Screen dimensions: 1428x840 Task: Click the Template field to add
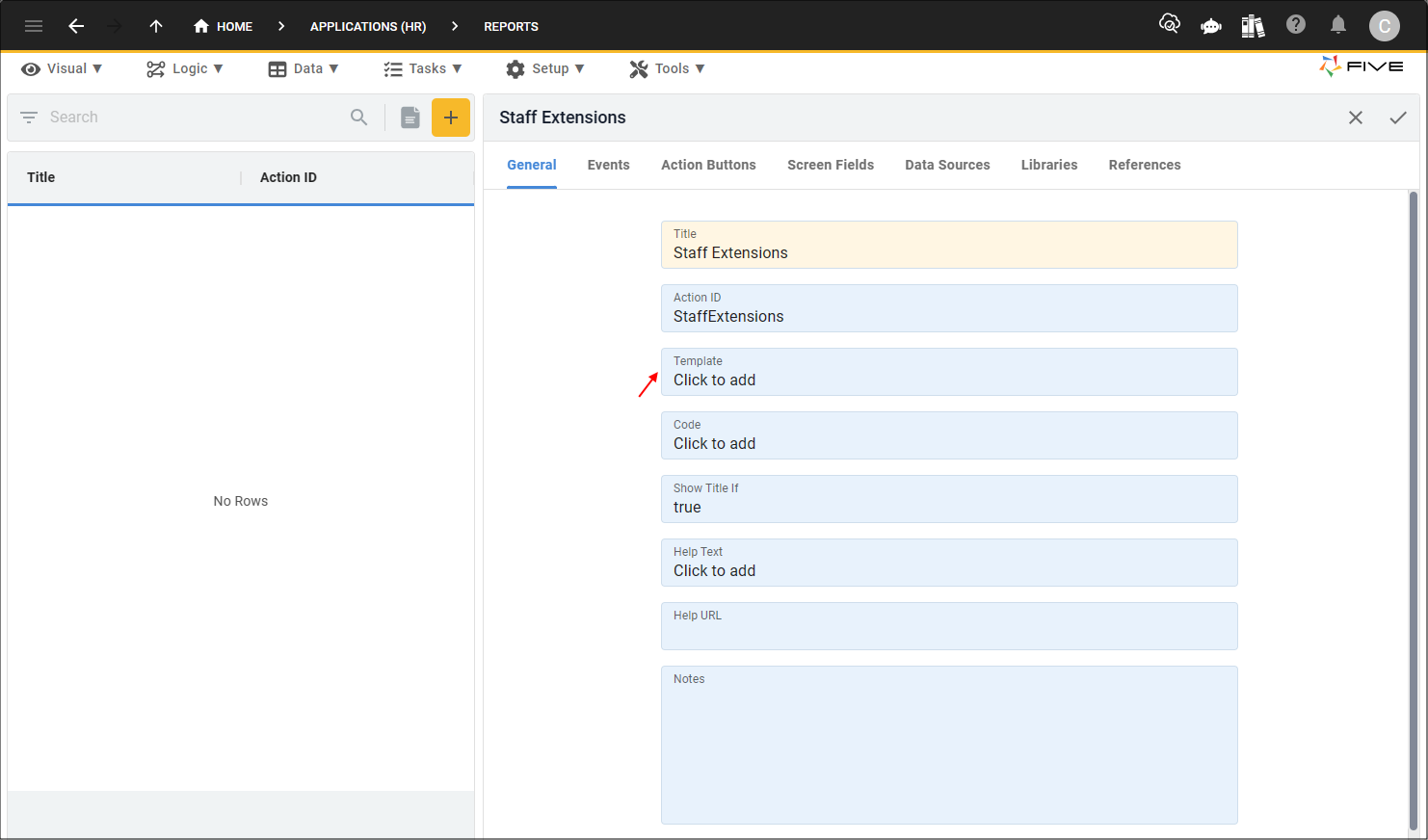948,372
